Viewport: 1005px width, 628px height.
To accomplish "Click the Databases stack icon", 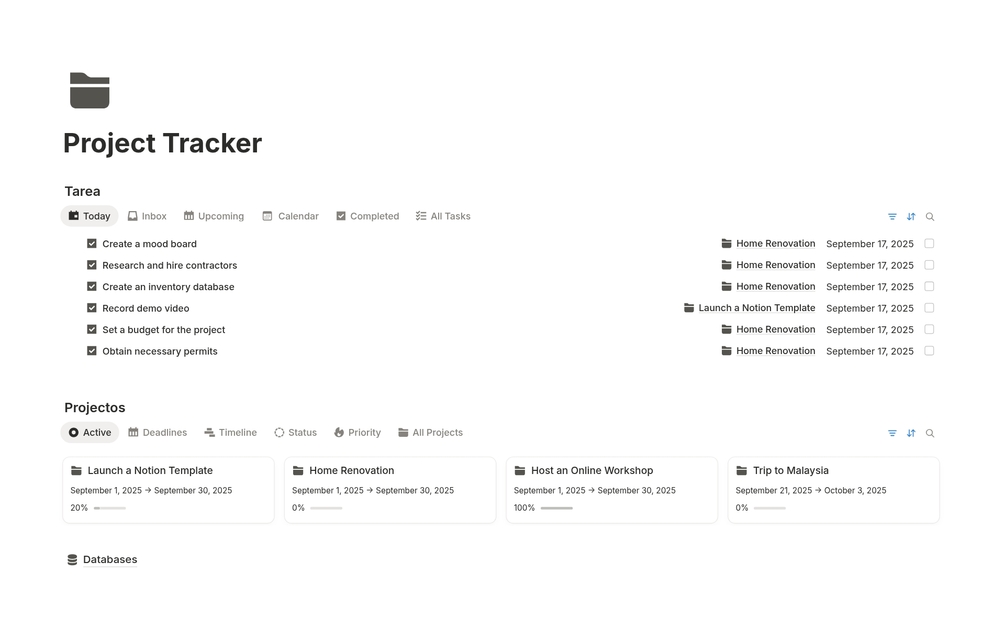I will tap(72, 560).
